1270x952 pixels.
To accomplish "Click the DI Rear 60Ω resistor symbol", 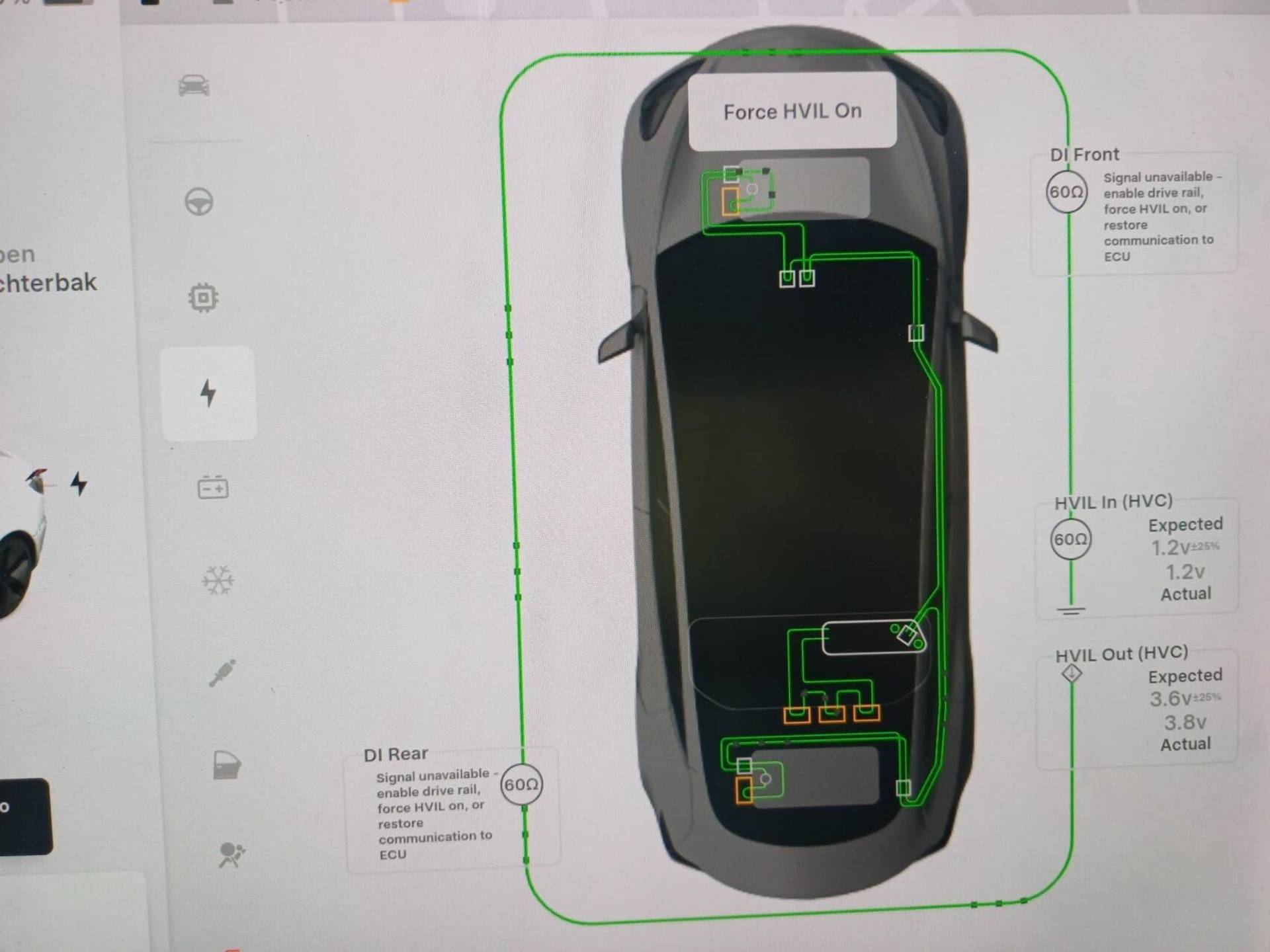I will tap(521, 785).
